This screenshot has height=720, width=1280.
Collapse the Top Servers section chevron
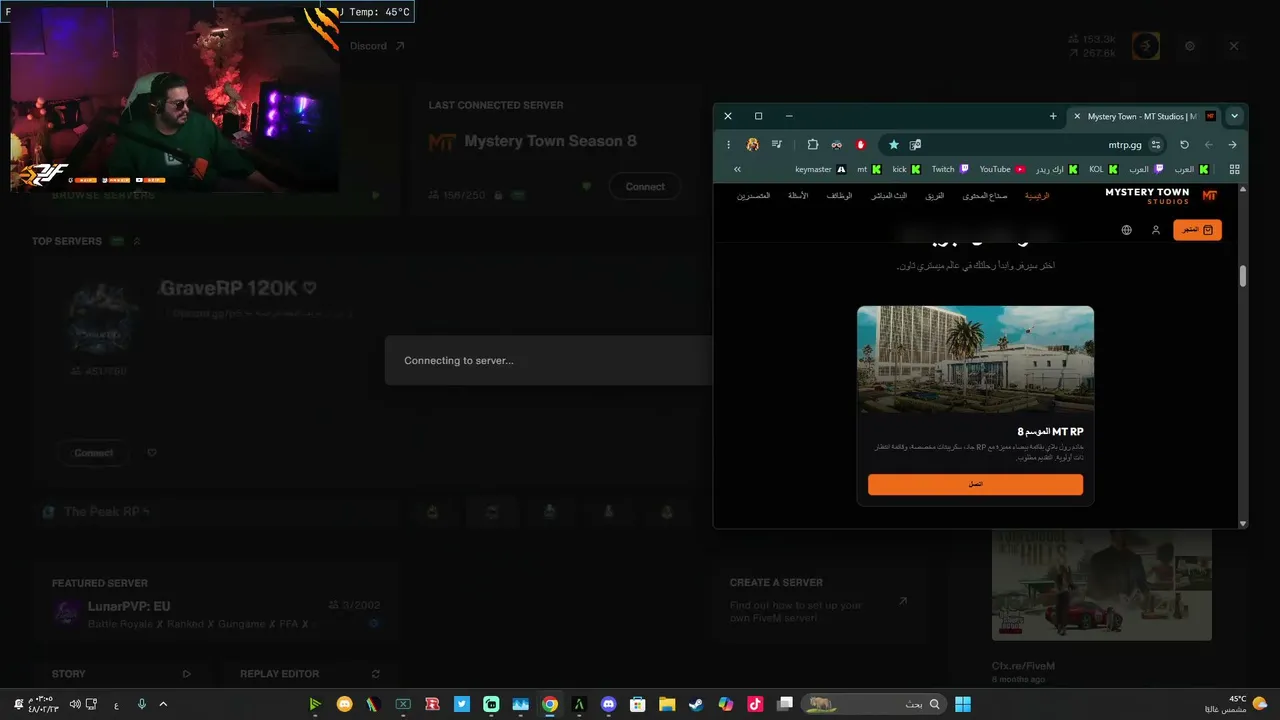137,241
